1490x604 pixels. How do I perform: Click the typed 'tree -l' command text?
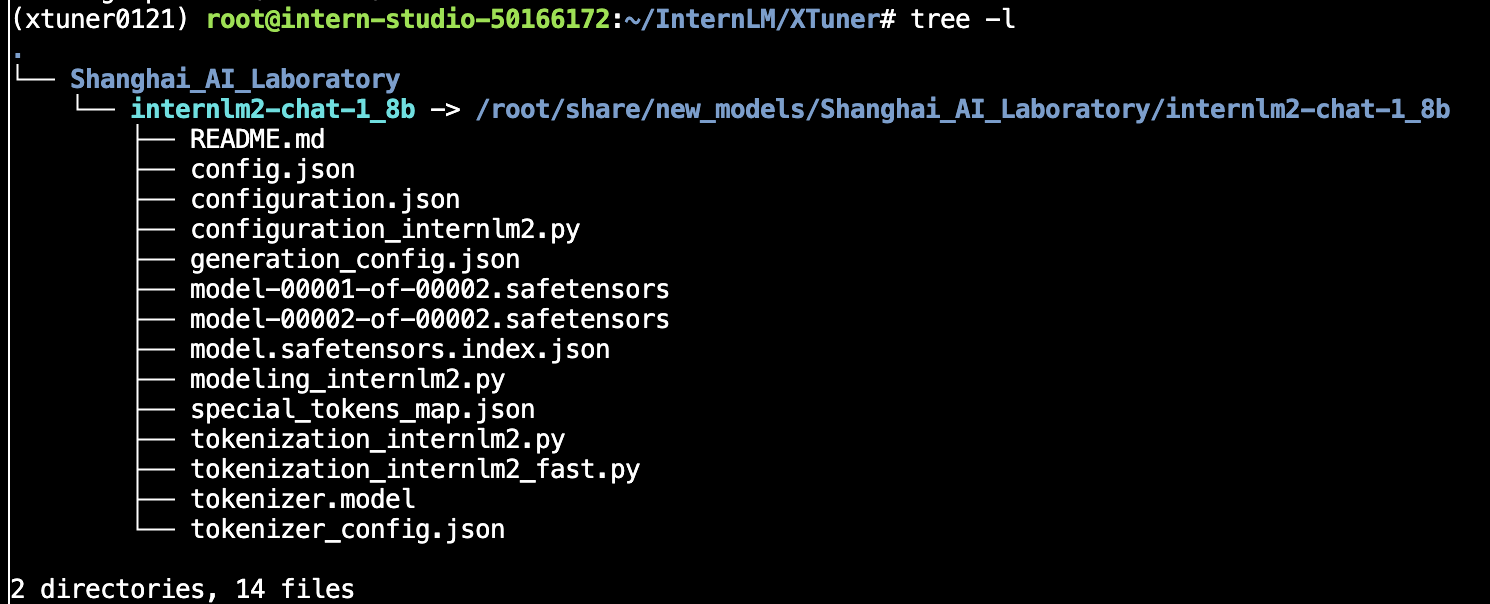click(962, 19)
